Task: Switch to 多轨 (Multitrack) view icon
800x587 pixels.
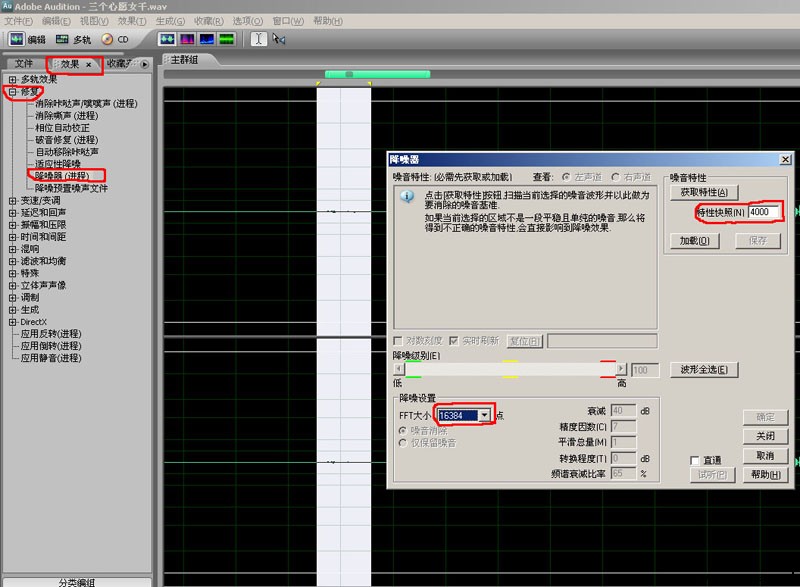Action: tap(60, 39)
